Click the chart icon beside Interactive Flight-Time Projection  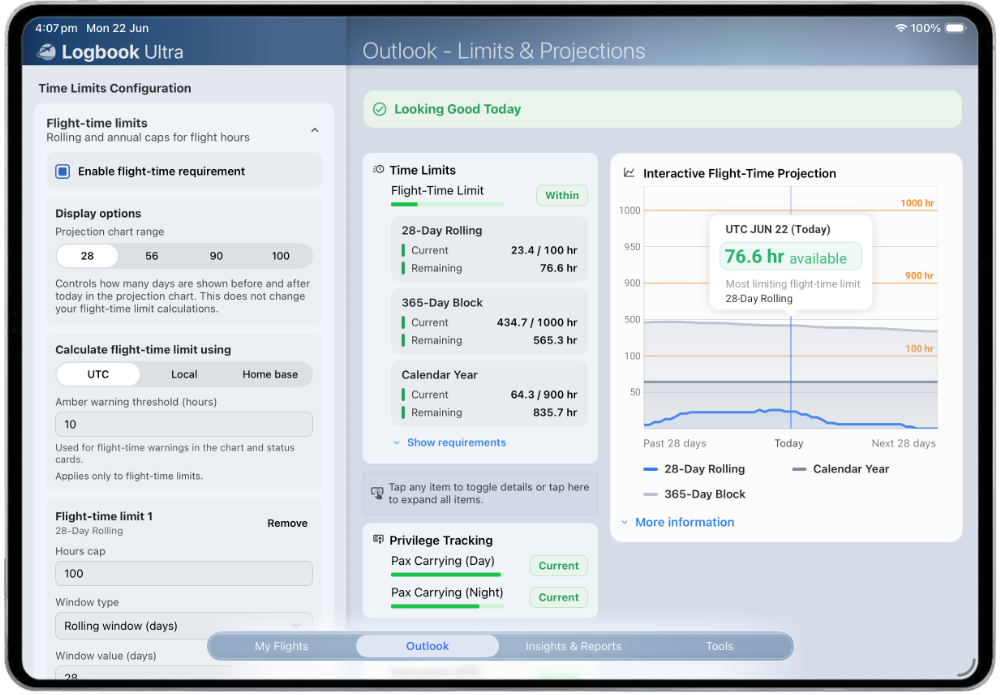629,173
